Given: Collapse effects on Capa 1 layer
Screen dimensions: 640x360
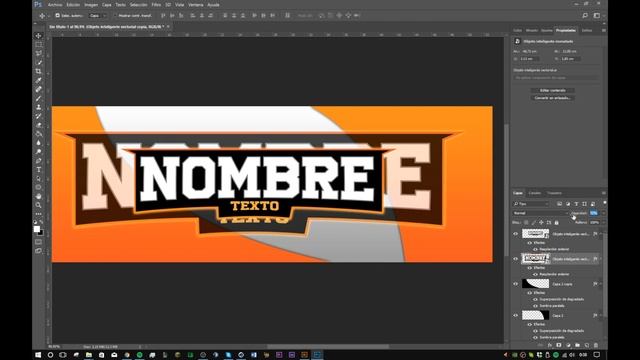Looking at the screenshot, I should pos(600,316).
